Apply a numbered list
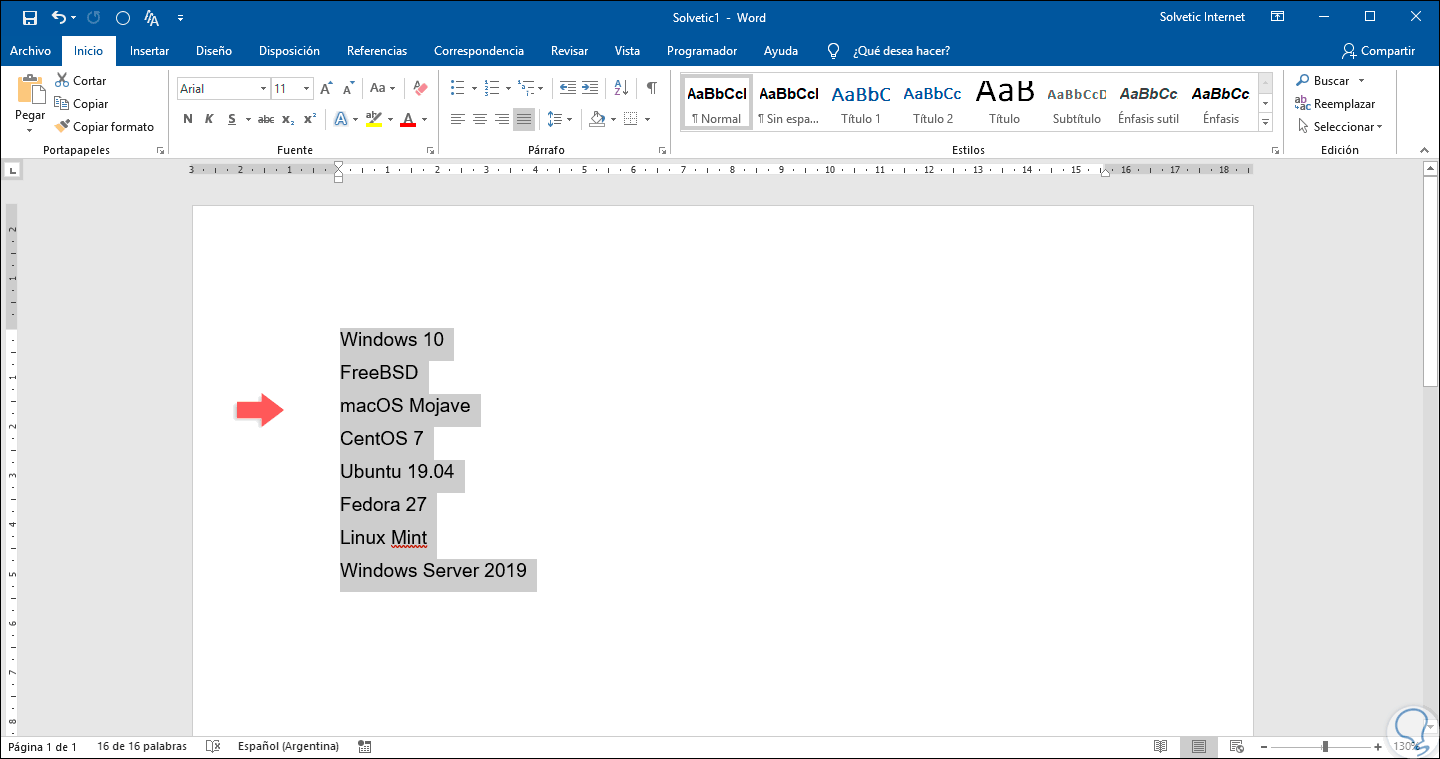This screenshot has width=1440, height=759. click(490, 88)
